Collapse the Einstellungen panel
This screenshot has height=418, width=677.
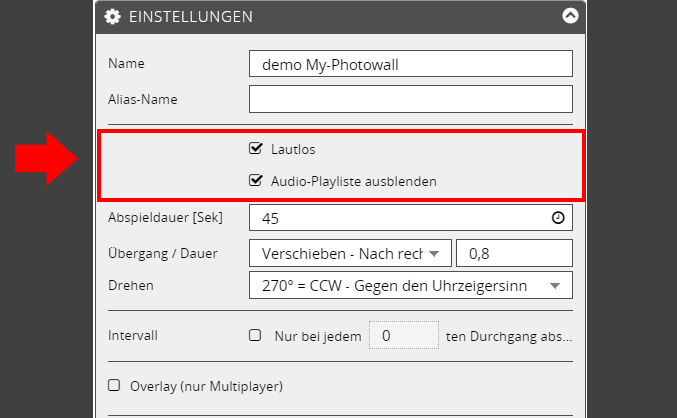570,16
